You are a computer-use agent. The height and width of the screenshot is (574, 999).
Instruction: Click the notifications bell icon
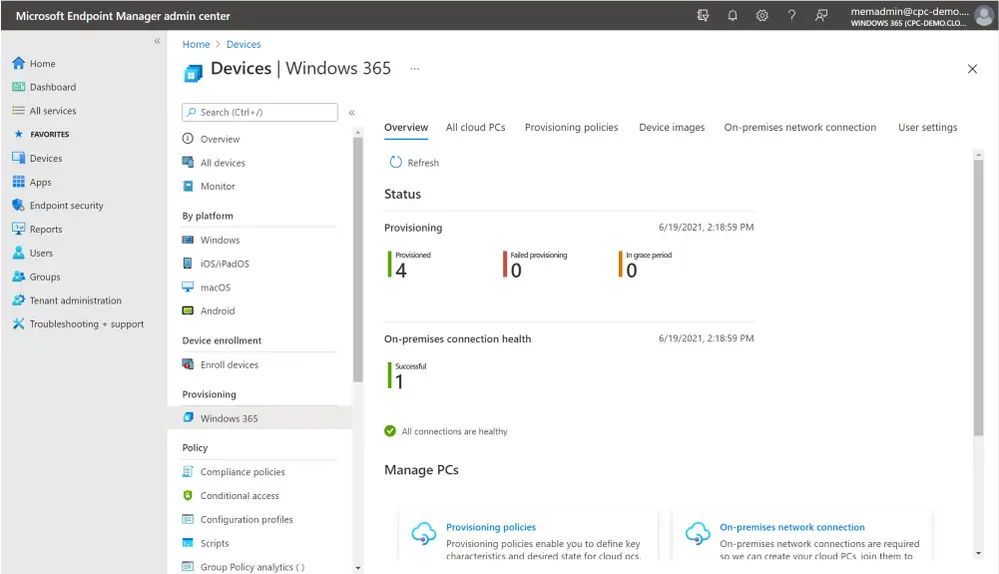click(733, 15)
